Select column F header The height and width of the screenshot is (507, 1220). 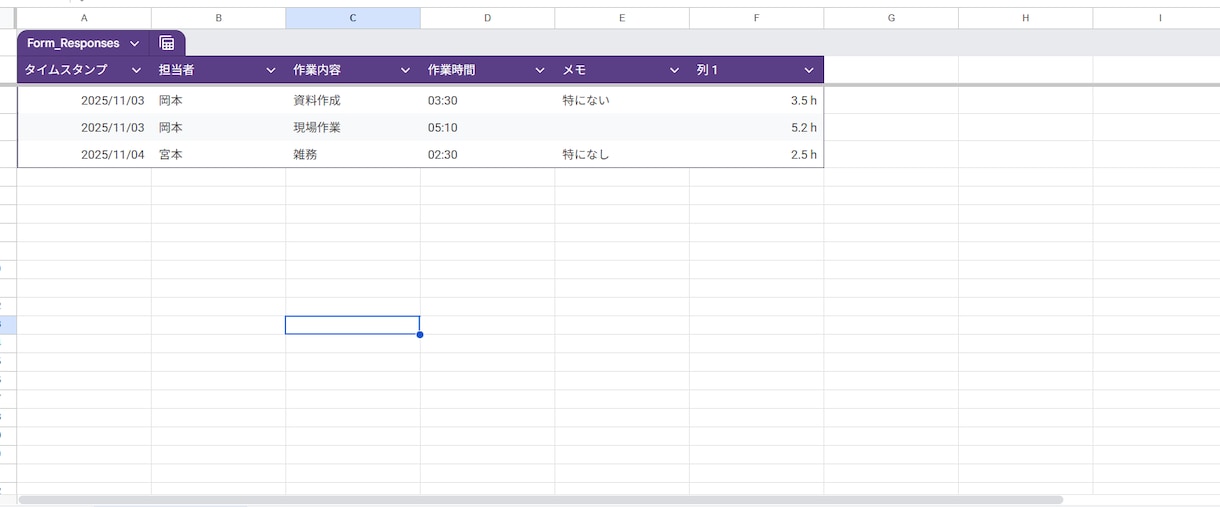[x=756, y=18]
